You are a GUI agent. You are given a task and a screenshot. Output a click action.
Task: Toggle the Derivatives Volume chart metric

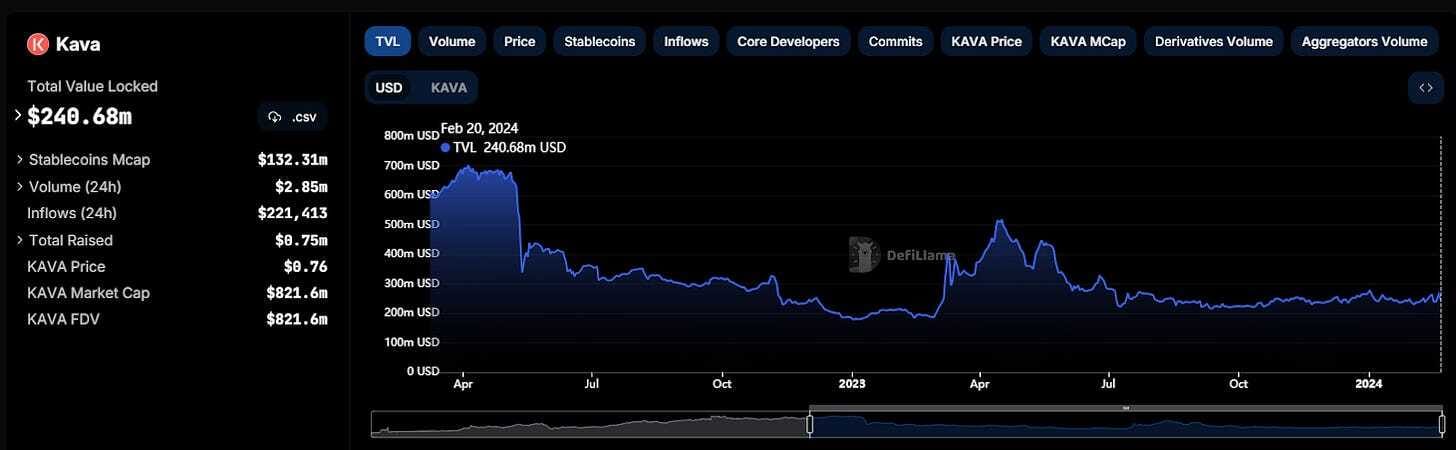click(1213, 42)
